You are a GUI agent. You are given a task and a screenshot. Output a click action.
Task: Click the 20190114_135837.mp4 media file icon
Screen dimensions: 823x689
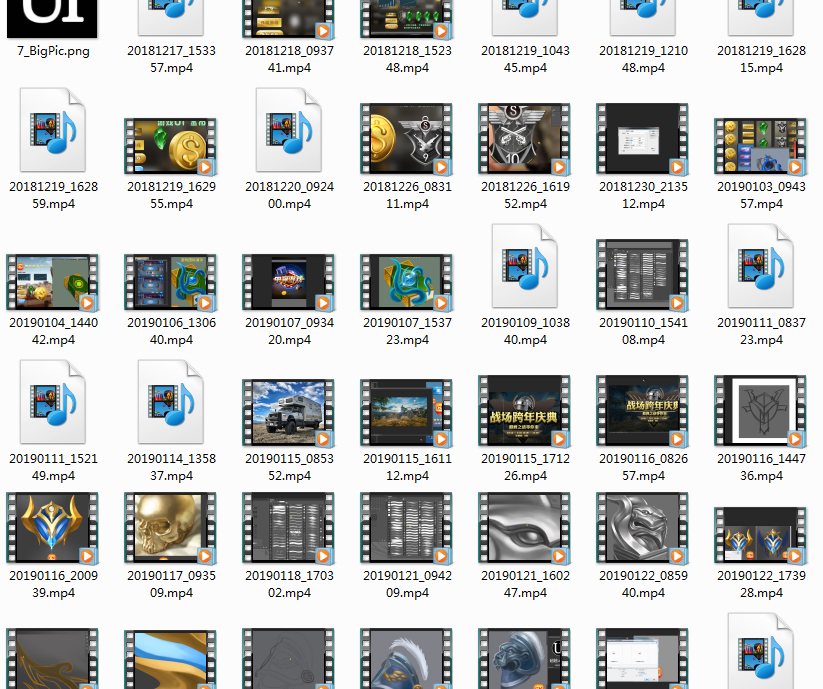[170, 402]
